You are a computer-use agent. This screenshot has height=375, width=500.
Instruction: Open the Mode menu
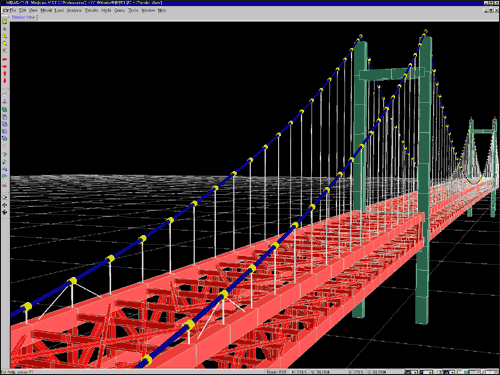point(106,10)
